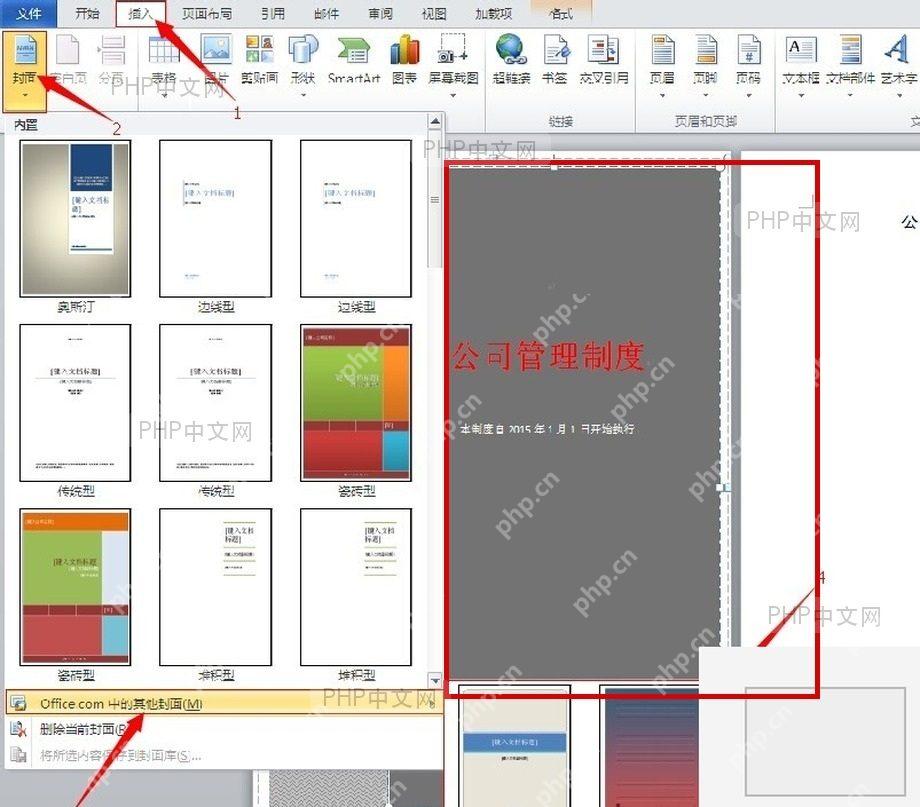The image size is (920, 807).
Task: Insert a picture using 图片
Action: 217,60
